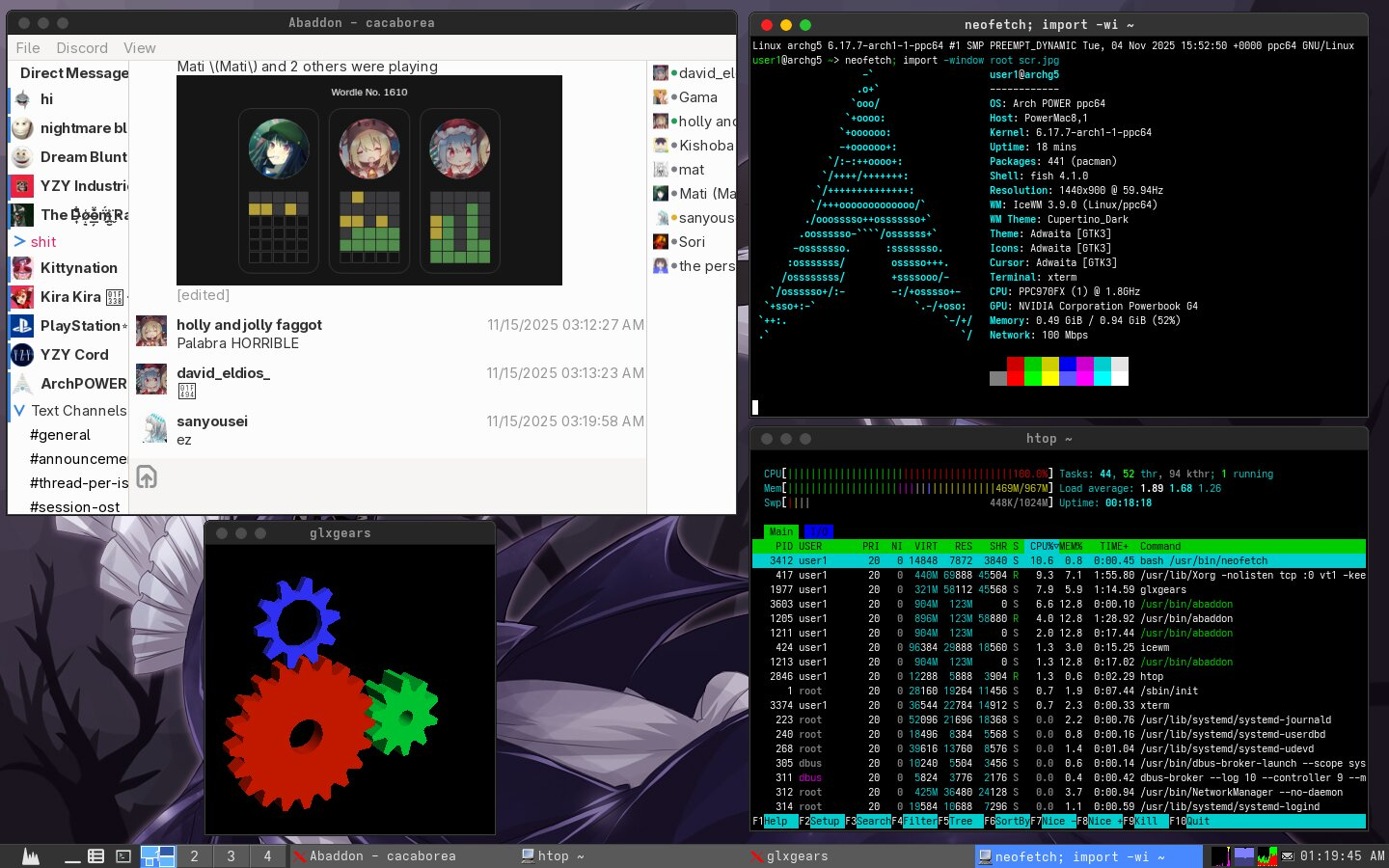The width and height of the screenshot is (1389, 868).
Task: Click the show desktop taskbar icon
Action: 72,855
